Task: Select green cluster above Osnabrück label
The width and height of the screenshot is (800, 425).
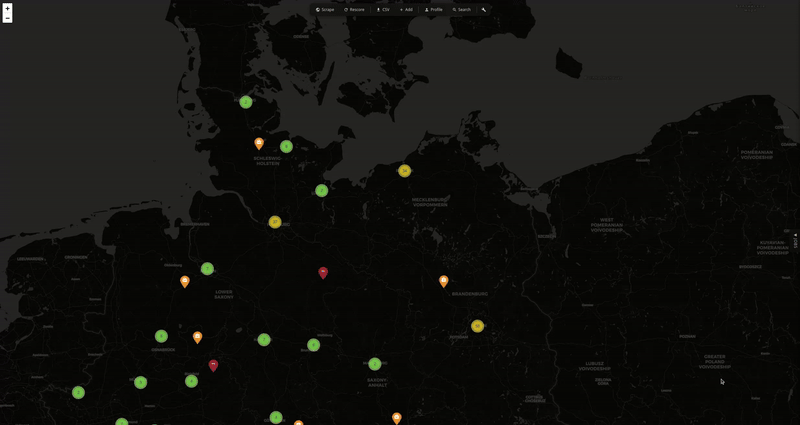Action: 161,336
